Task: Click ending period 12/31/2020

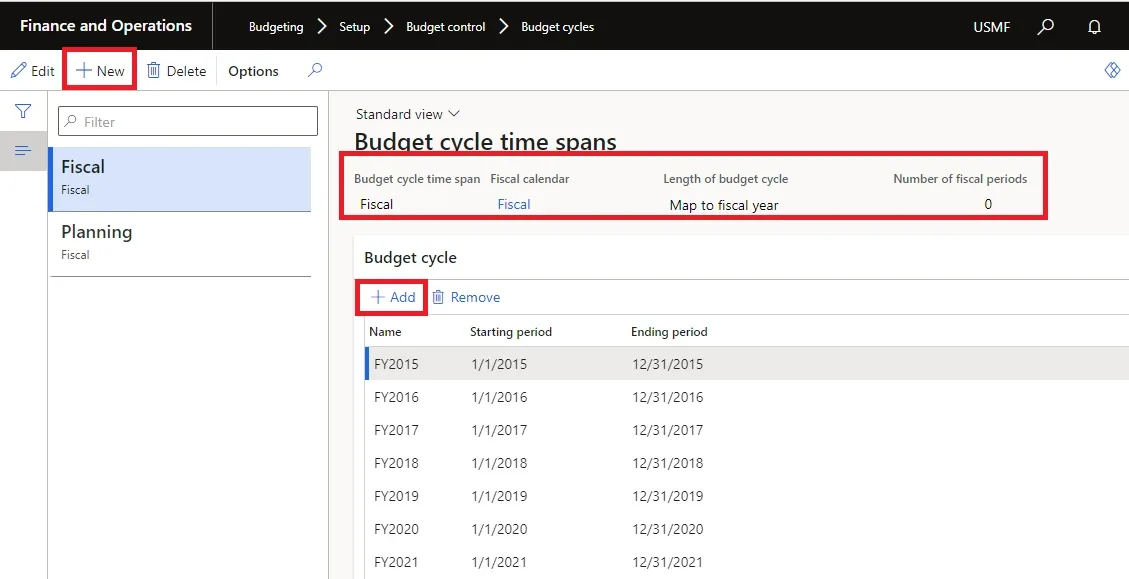Action: coord(667,529)
